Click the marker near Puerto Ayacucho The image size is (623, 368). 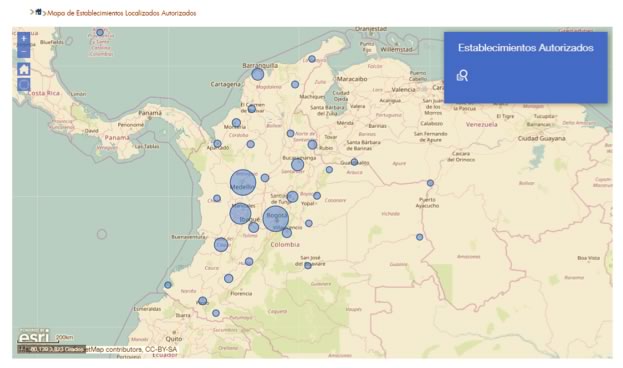pos(430,183)
